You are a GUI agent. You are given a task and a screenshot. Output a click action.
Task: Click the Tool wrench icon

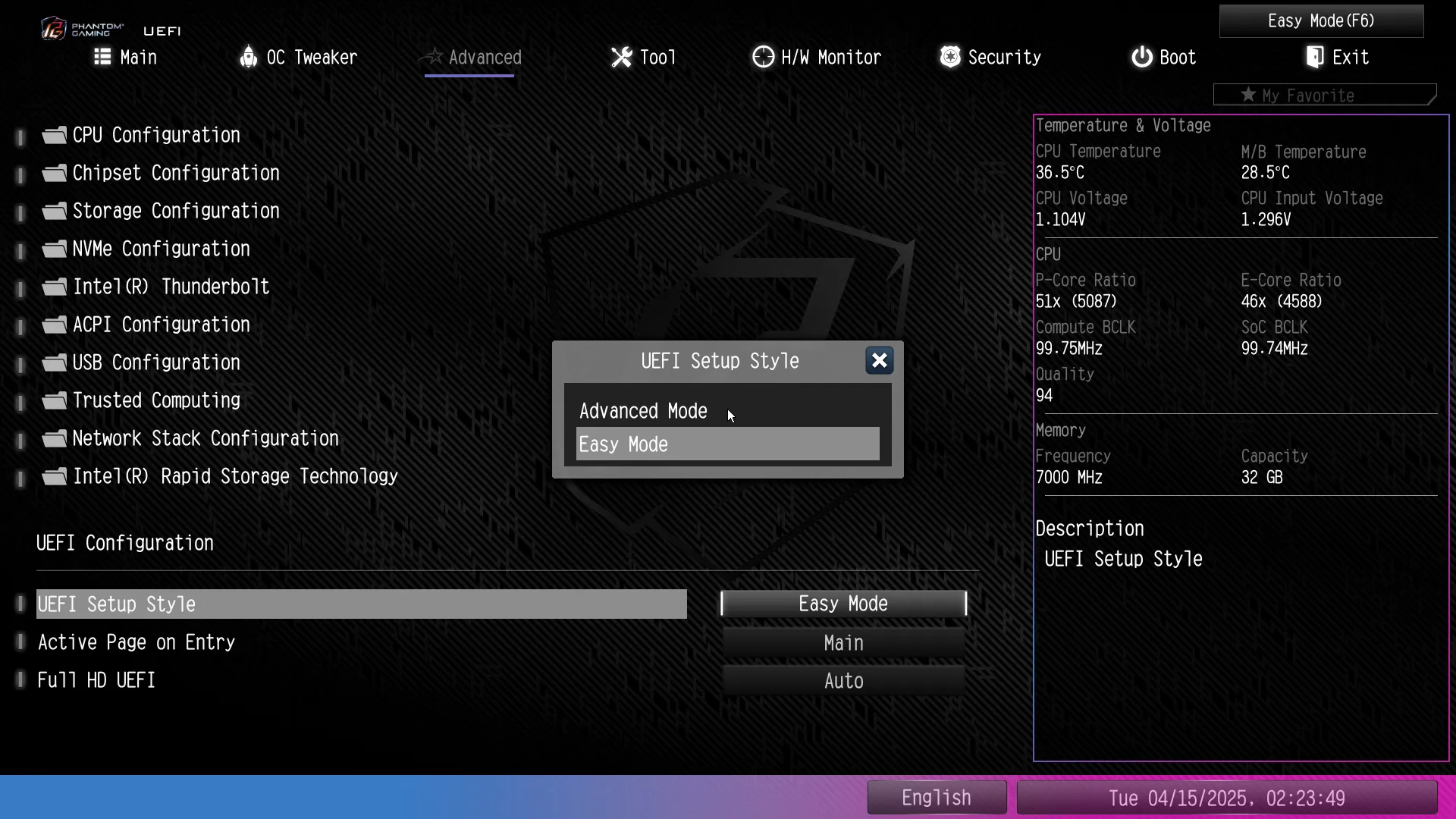click(622, 57)
